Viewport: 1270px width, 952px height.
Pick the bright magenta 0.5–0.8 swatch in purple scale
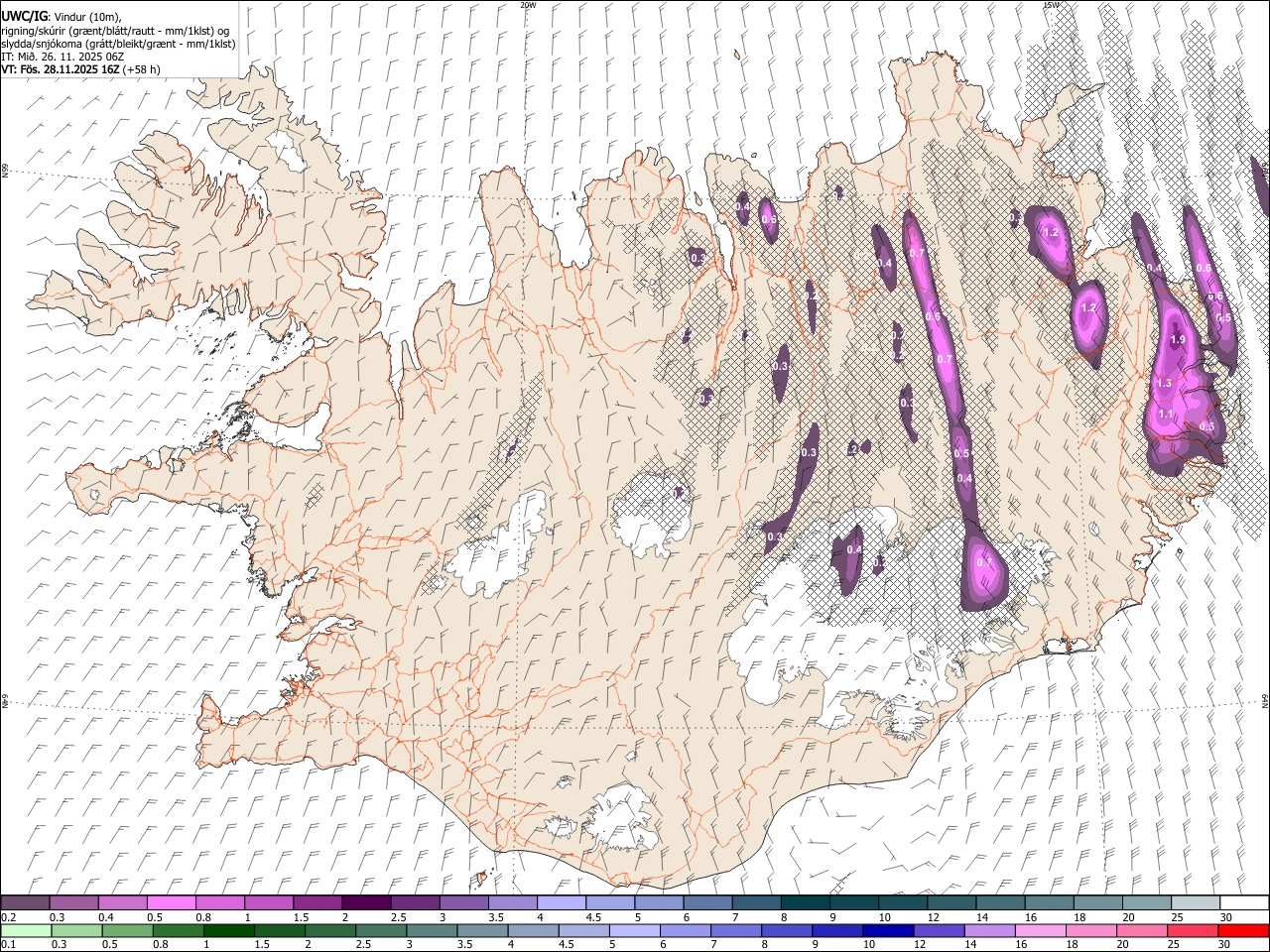pos(171,902)
